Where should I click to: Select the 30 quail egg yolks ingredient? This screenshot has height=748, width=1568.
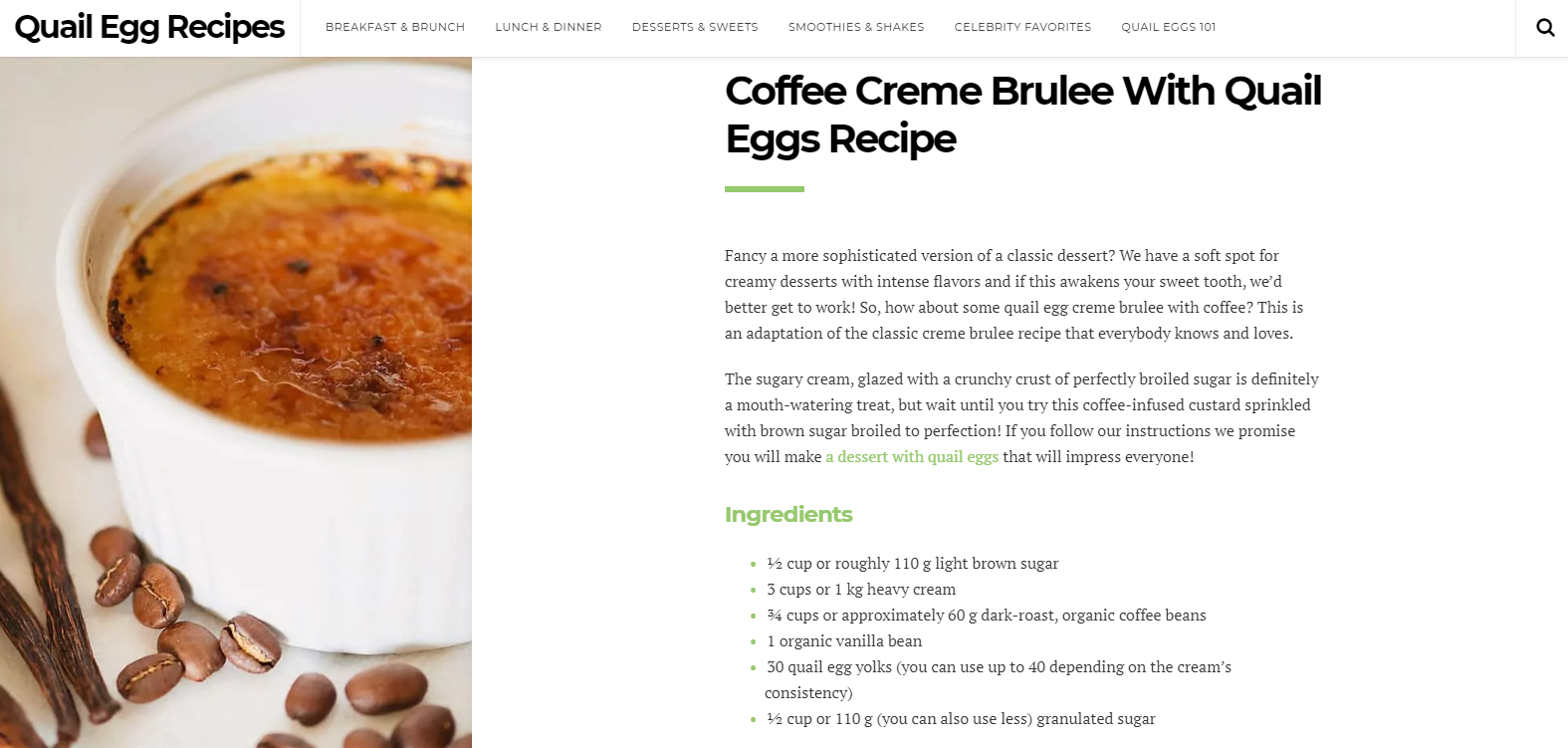click(999, 680)
